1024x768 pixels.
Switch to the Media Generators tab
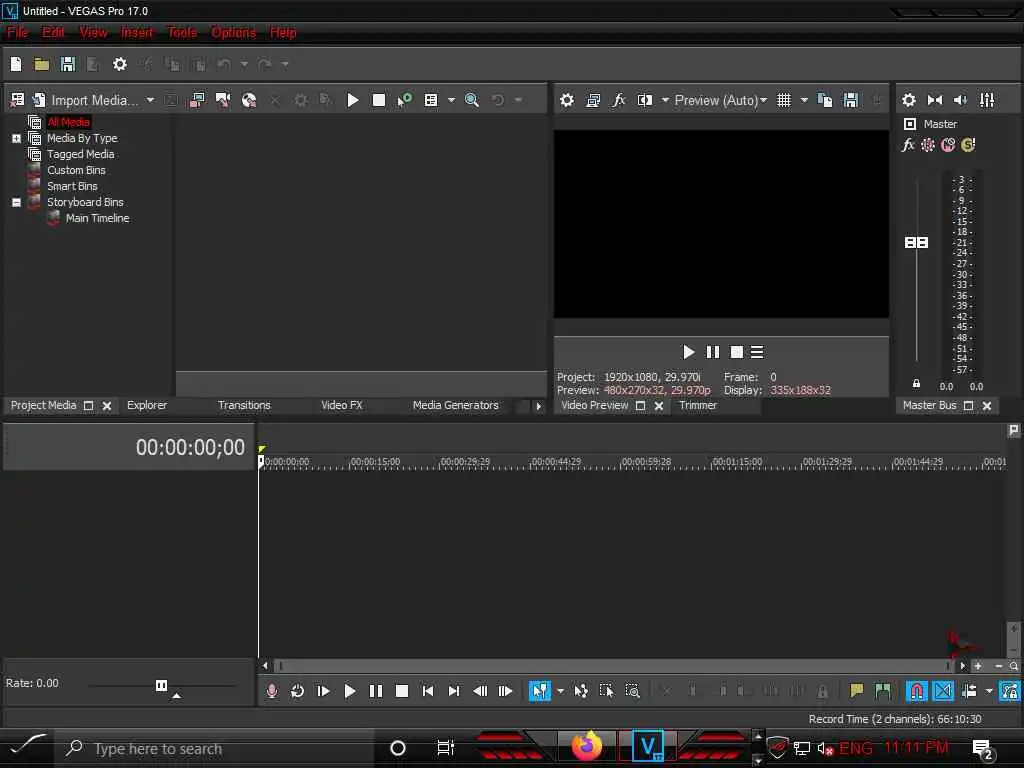point(455,406)
